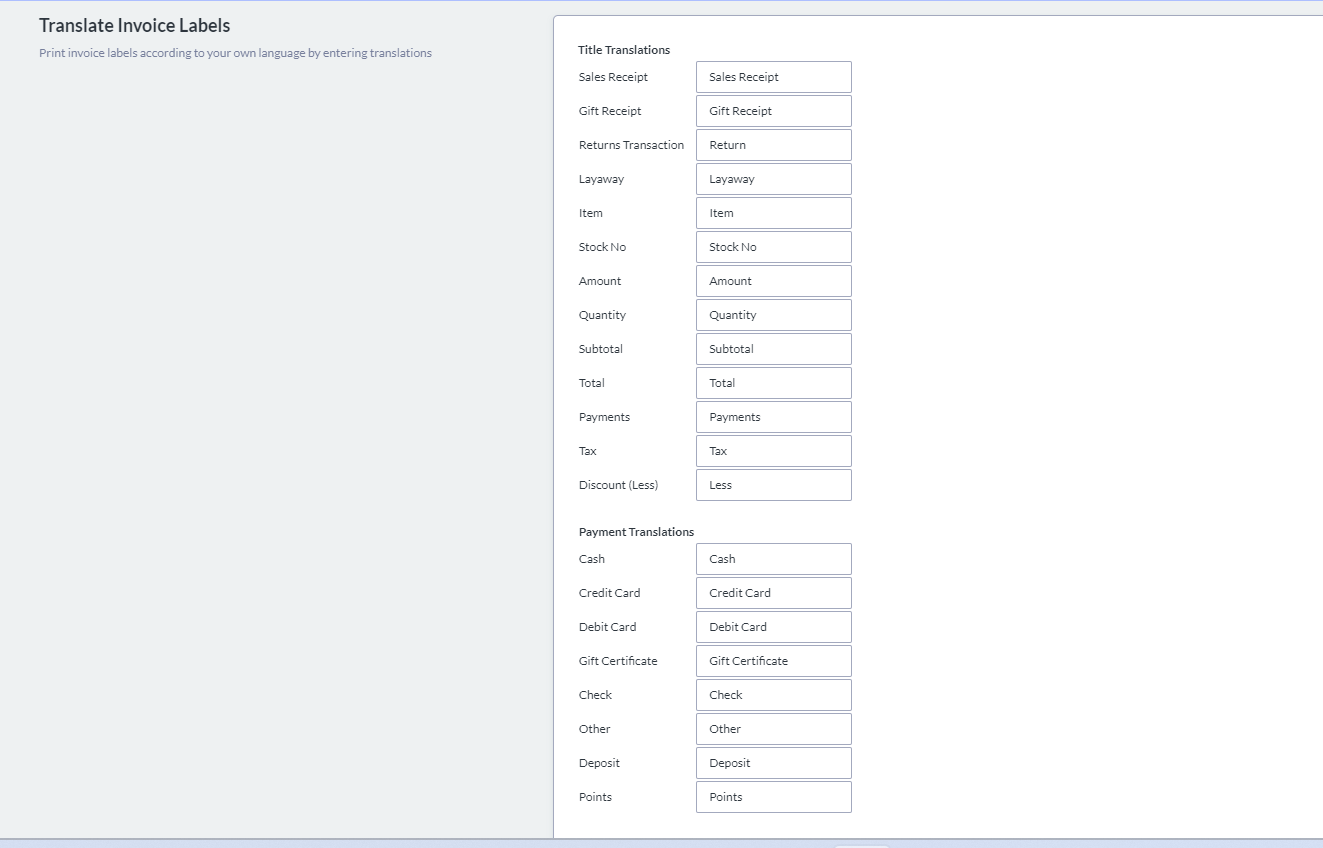Click the Quantity translation input field
Image resolution: width=1323 pixels, height=848 pixels.
(773, 315)
